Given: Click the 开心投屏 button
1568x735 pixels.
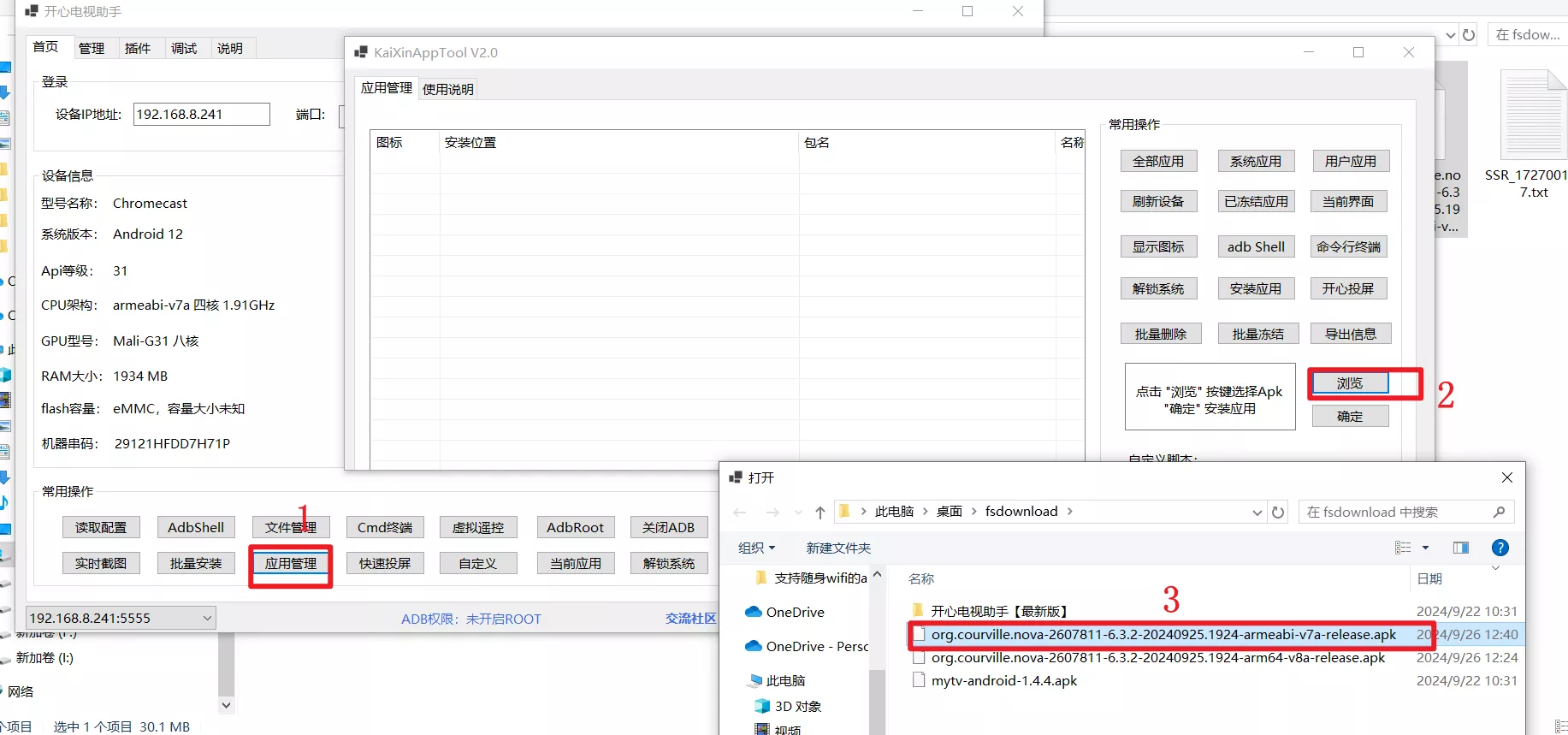Looking at the screenshot, I should [1348, 289].
